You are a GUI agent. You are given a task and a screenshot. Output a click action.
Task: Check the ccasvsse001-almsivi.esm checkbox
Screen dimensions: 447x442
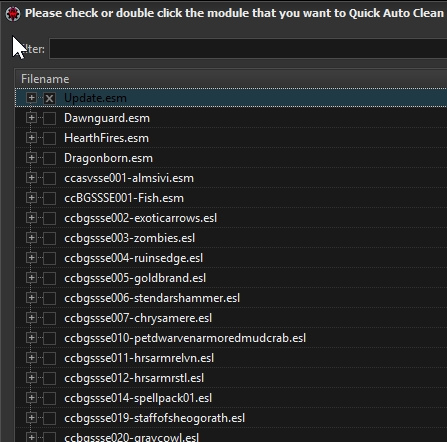coord(49,178)
